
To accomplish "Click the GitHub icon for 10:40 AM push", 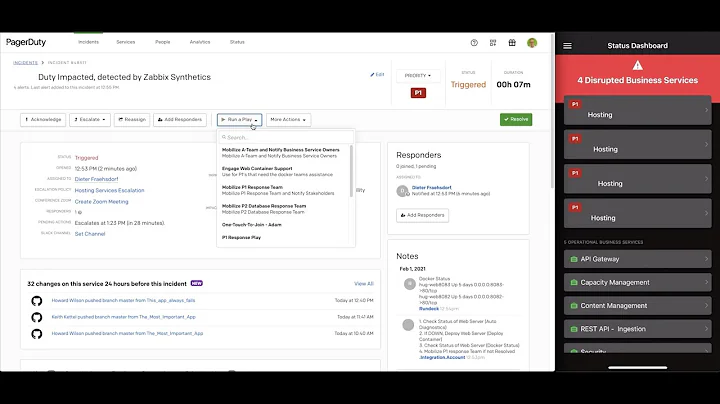I will [37, 334].
